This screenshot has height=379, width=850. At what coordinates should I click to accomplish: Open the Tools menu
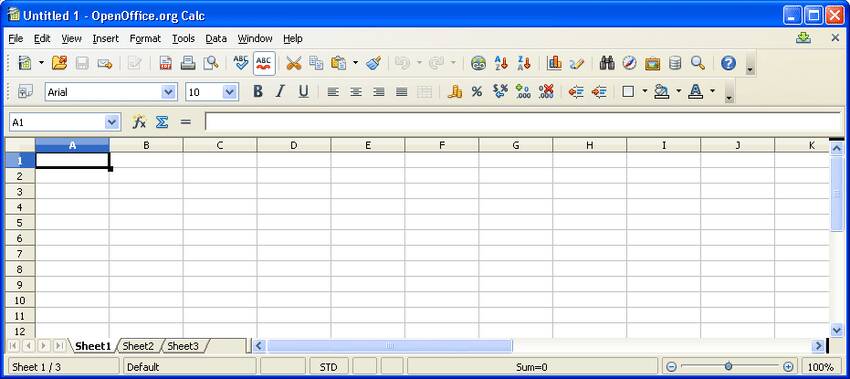(x=183, y=38)
